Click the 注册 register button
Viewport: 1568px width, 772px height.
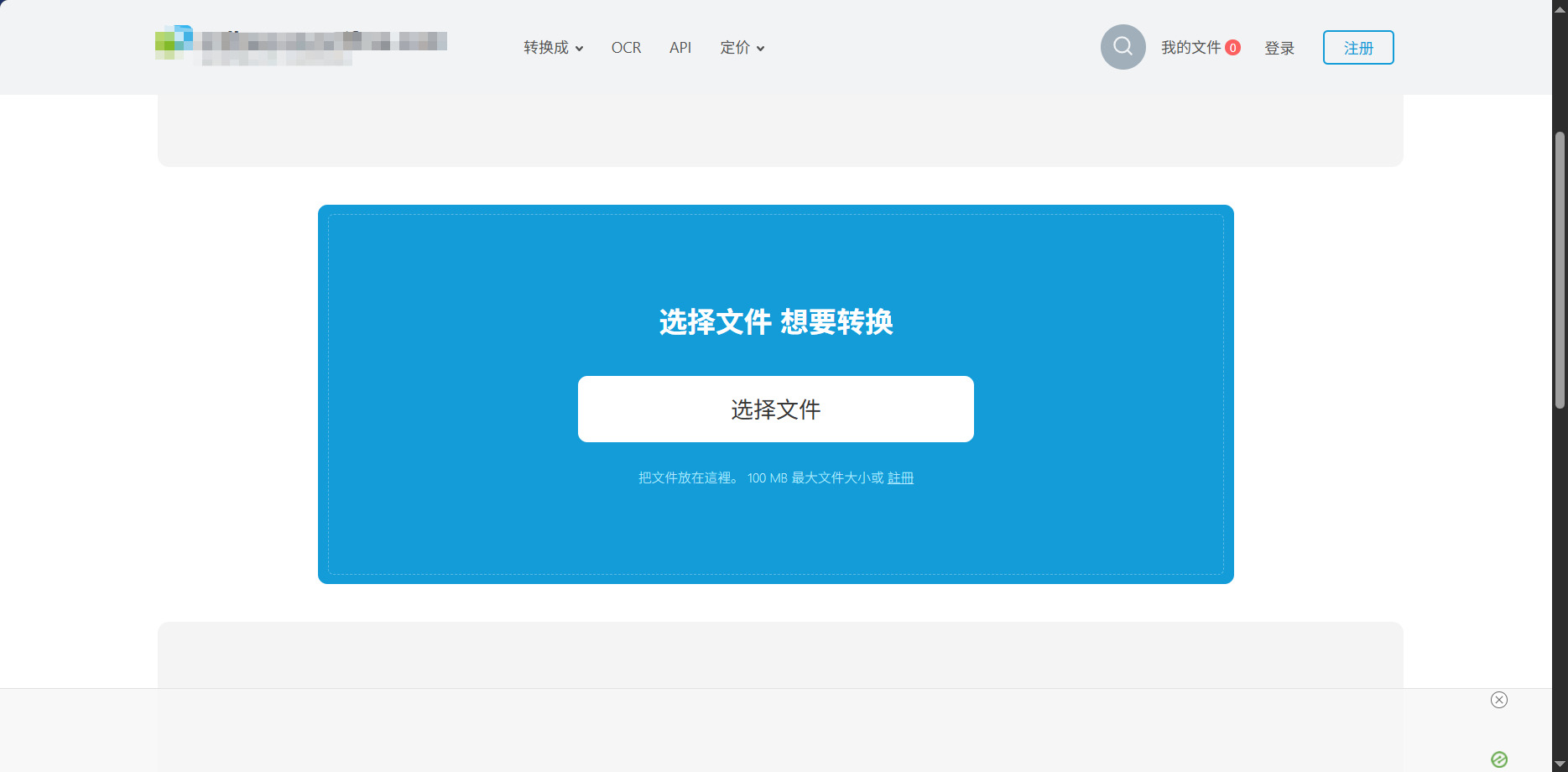1358,47
